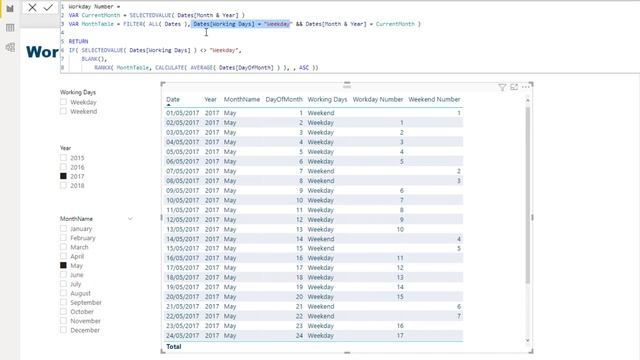Viewport: 640px width, 360px height.
Task: Uncheck year 2017 checkbox
Action: tap(63, 176)
